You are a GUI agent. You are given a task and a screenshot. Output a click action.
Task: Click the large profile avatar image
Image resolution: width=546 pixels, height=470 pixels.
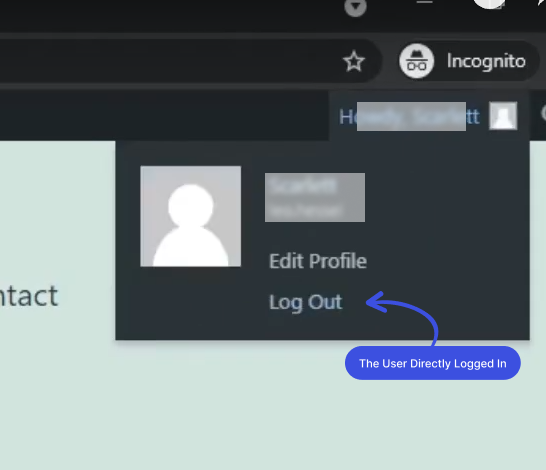point(190,216)
